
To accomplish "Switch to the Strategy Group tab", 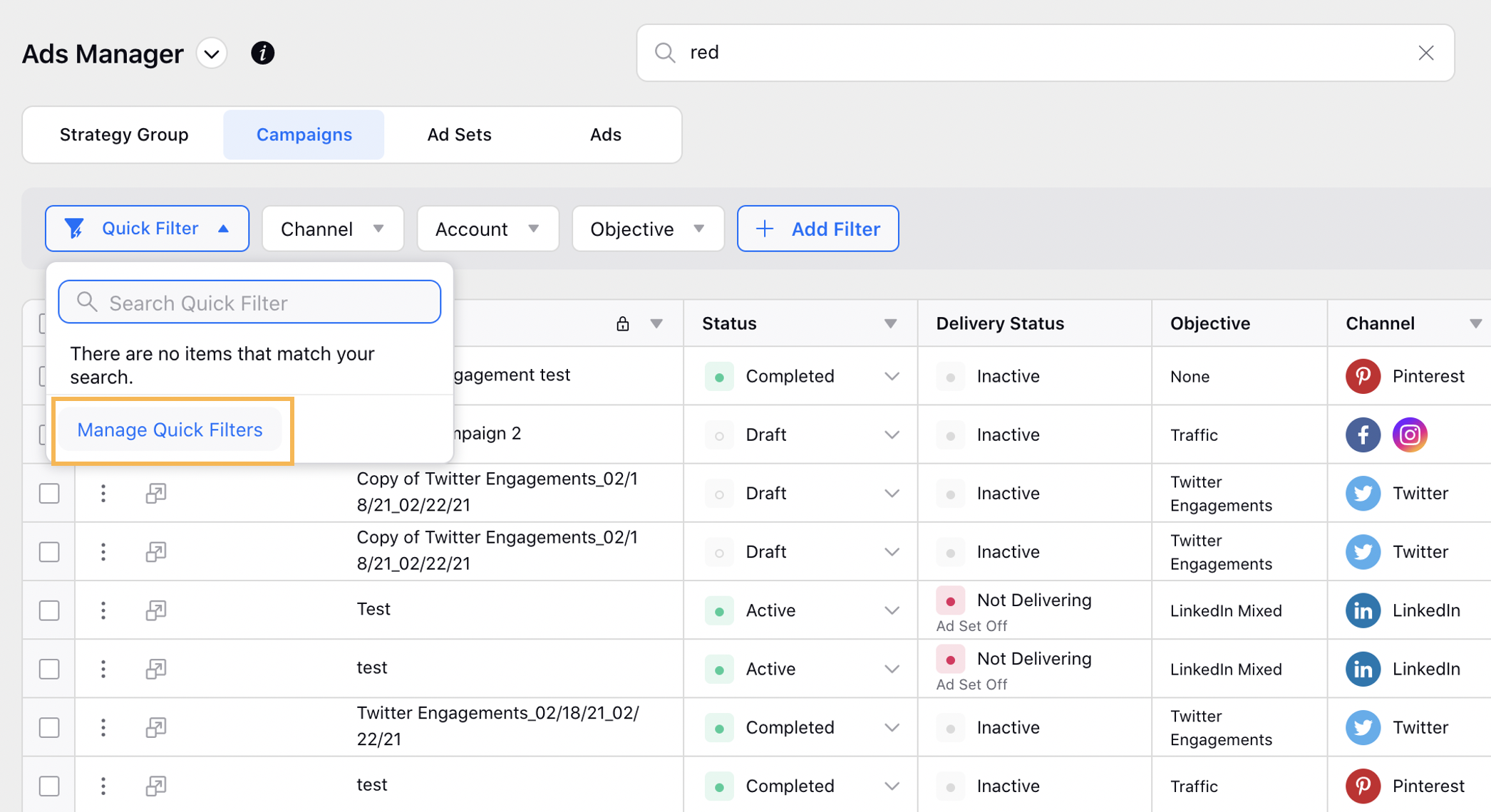I will [x=124, y=135].
